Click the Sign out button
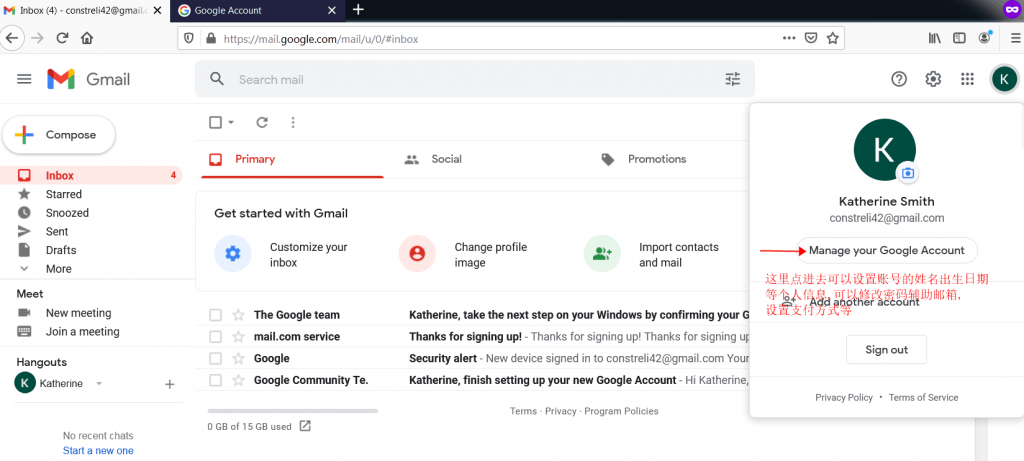This screenshot has width=1024, height=461. (x=886, y=350)
